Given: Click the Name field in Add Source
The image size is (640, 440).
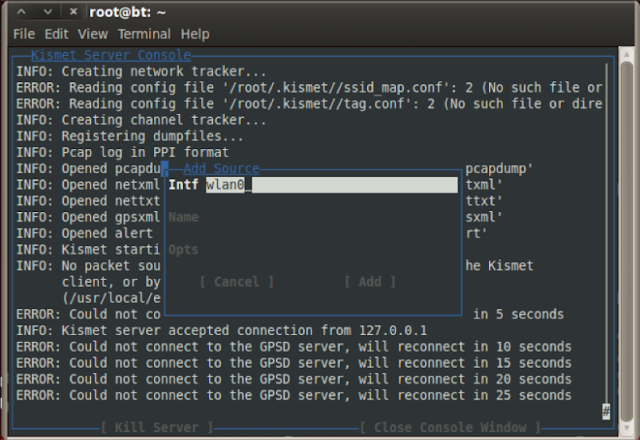Looking at the screenshot, I should [313, 217].
